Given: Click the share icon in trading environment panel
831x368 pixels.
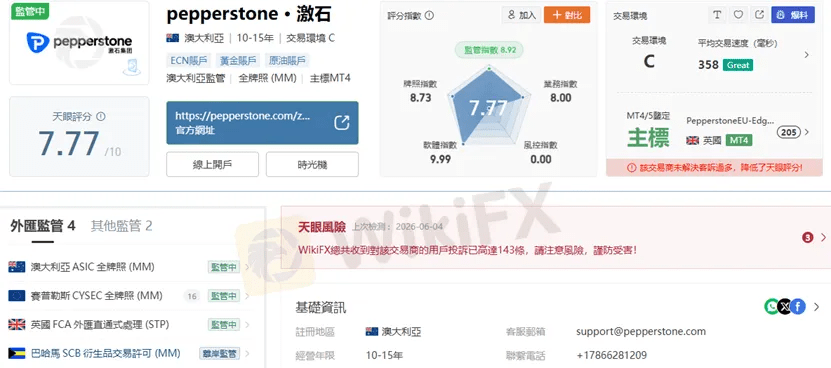Looking at the screenshot, I should point(759,15).
